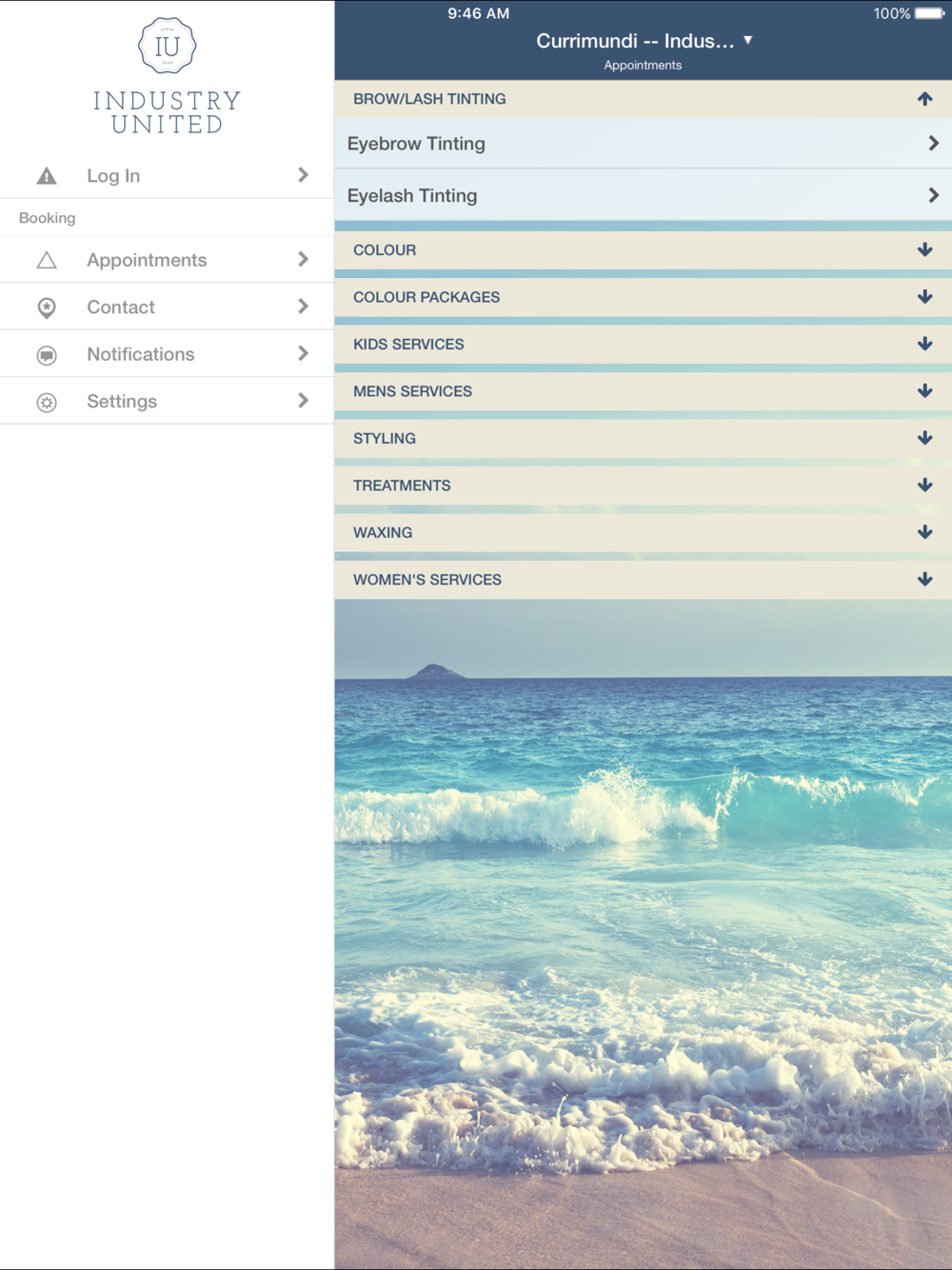Click the speech bubble icon beside Notifications
The image size is (952, 1270).
[x=47, y=355]
